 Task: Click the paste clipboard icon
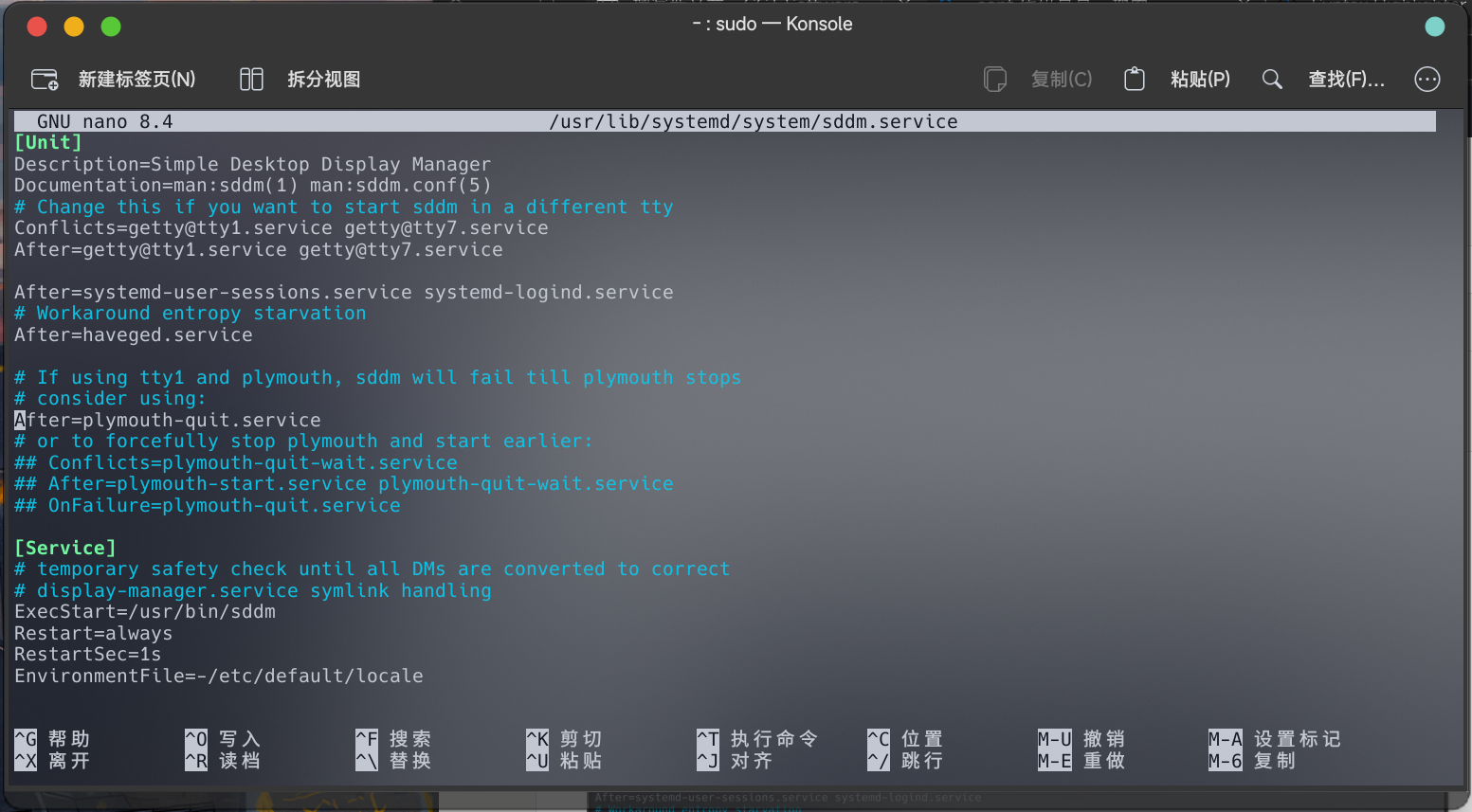click(1134, 80)
